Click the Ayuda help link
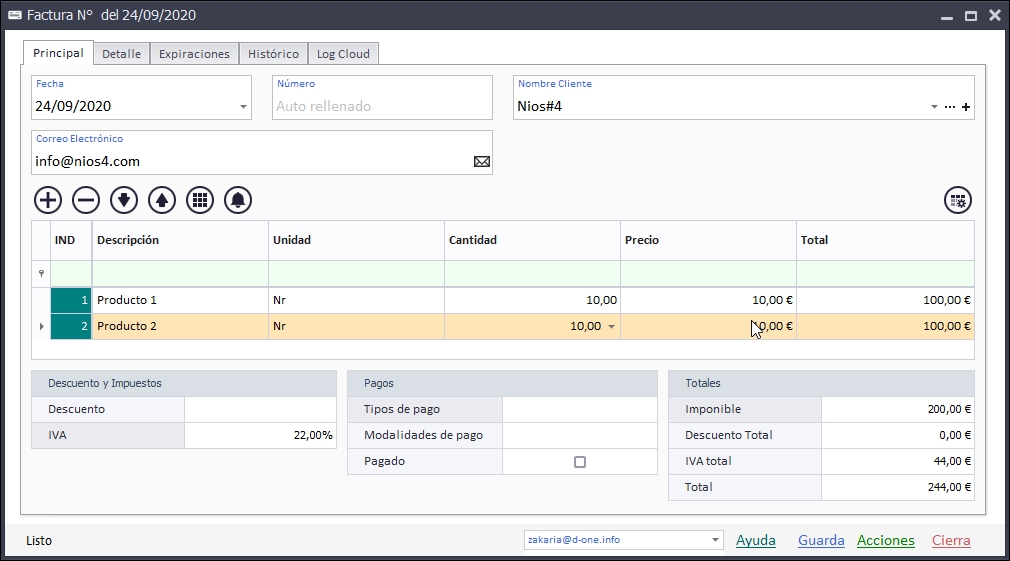The width and height of the screenshot is (1010, 561). [755, 540]
